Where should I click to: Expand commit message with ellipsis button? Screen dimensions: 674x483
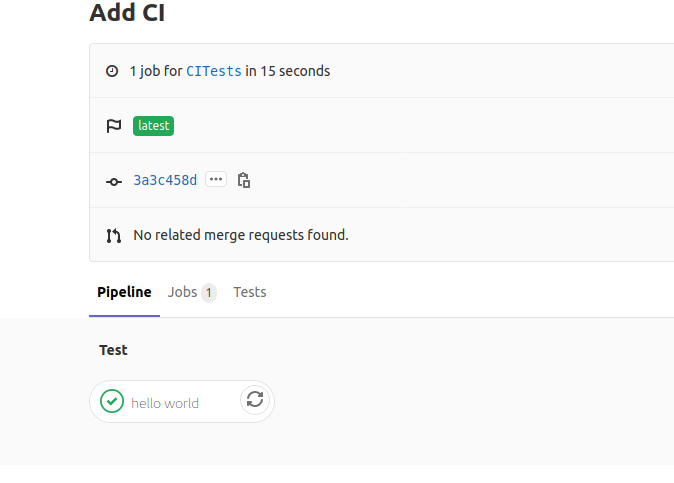(x=216, y=180)
